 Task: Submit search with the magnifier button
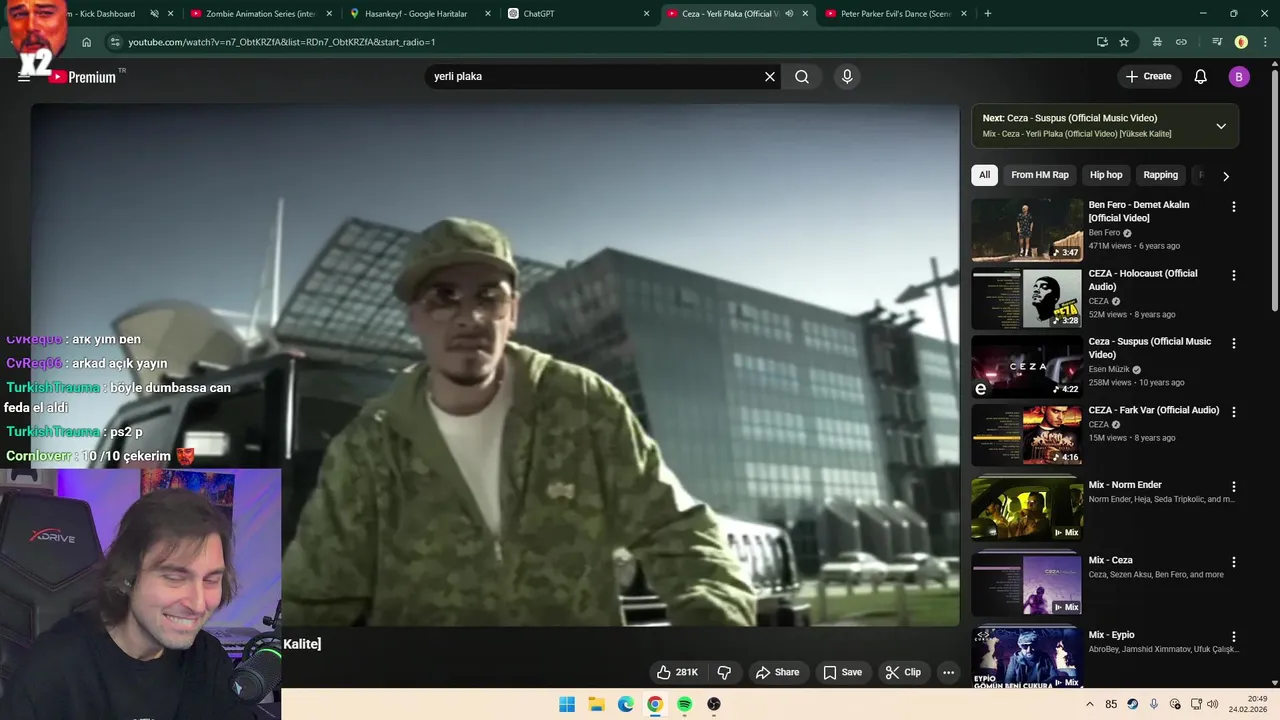pyautogui.click(x=802, y=77)
